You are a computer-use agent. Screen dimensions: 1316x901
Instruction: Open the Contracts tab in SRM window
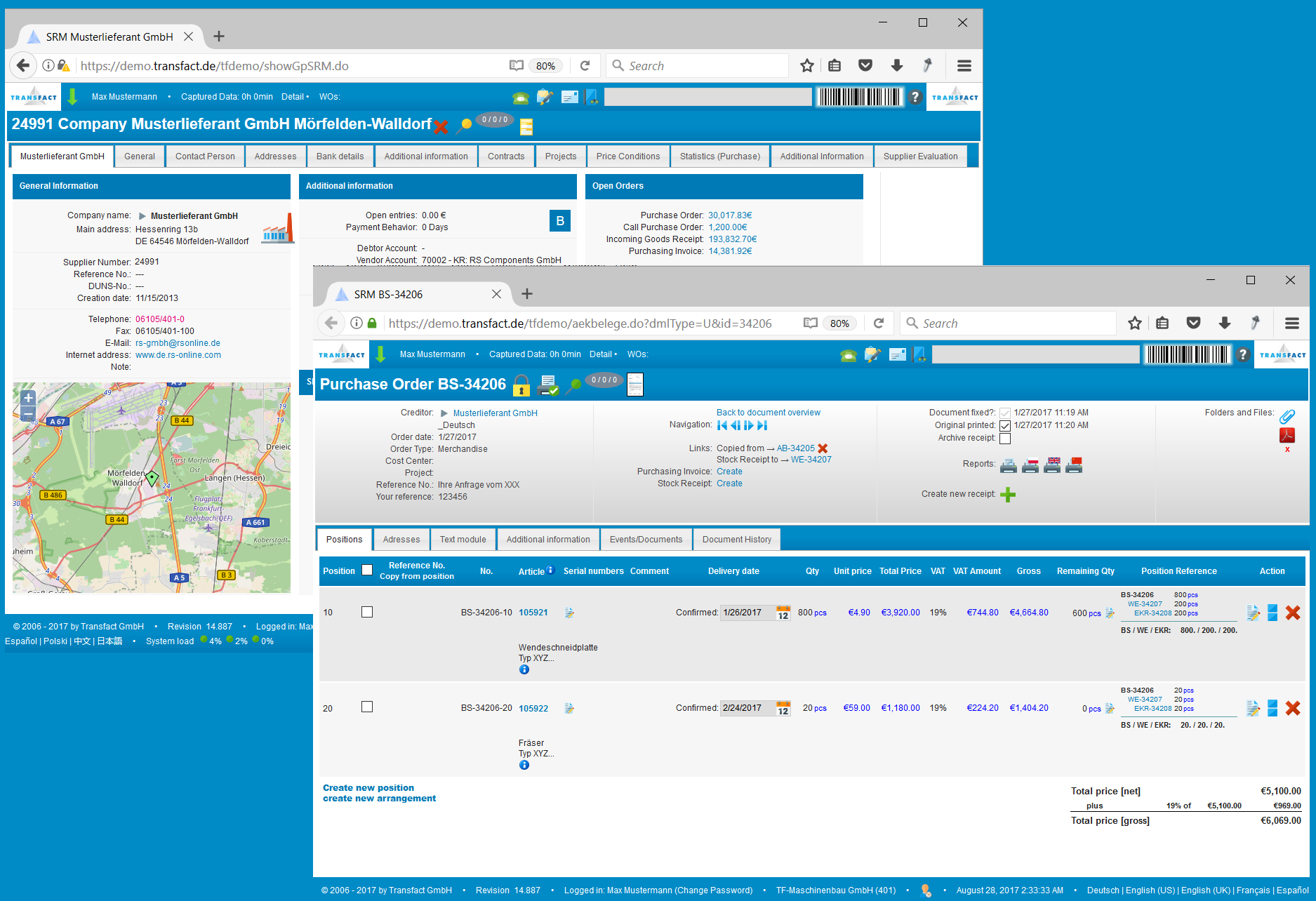pyautogui.click(x=506, y=156)
